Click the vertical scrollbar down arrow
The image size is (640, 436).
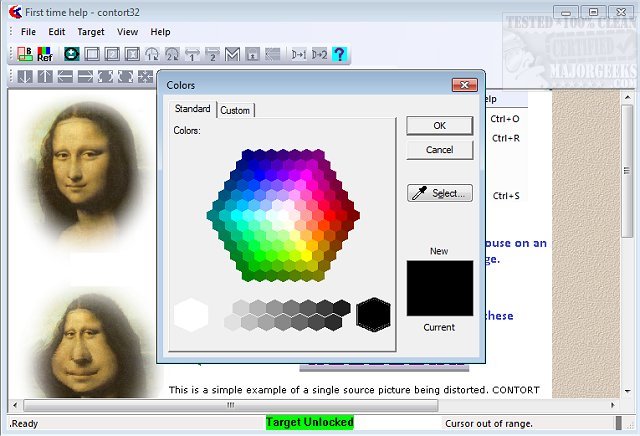pyautogui.click(x=627, y=391)
